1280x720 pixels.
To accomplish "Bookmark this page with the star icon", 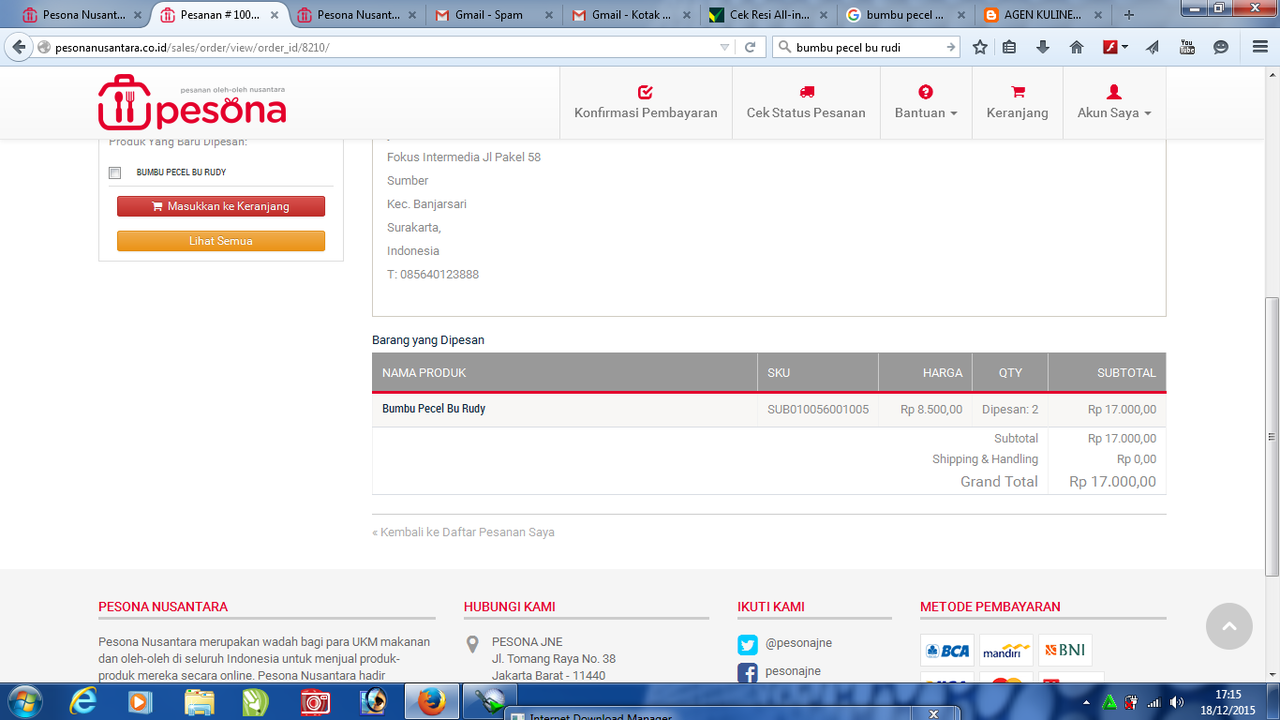I will (x=980, y=47).
